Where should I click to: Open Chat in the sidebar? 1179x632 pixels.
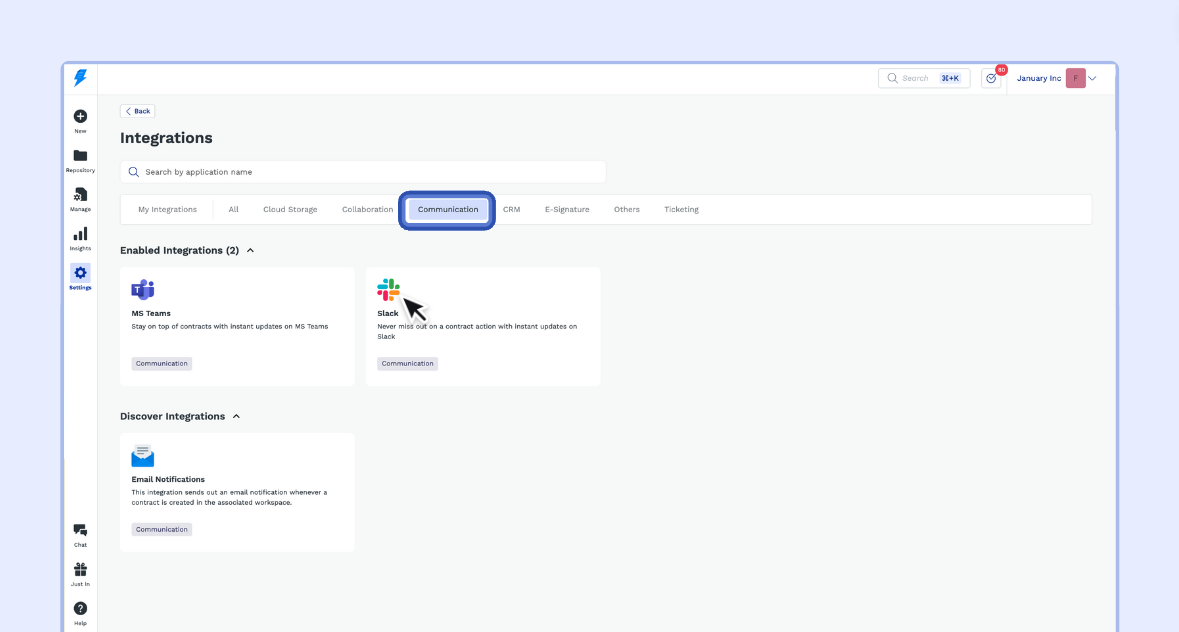pos(80,535)
